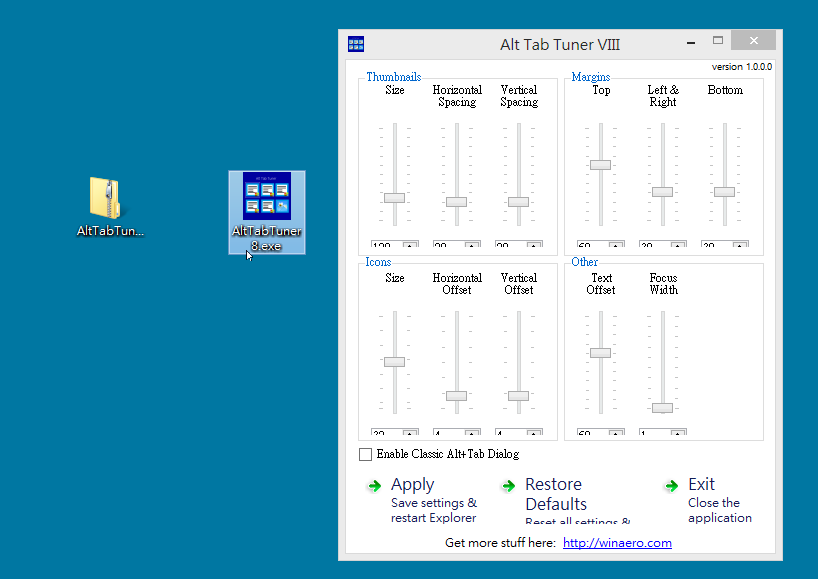
Task: Click the Margins Top slider handle
Action: point(600,163)
